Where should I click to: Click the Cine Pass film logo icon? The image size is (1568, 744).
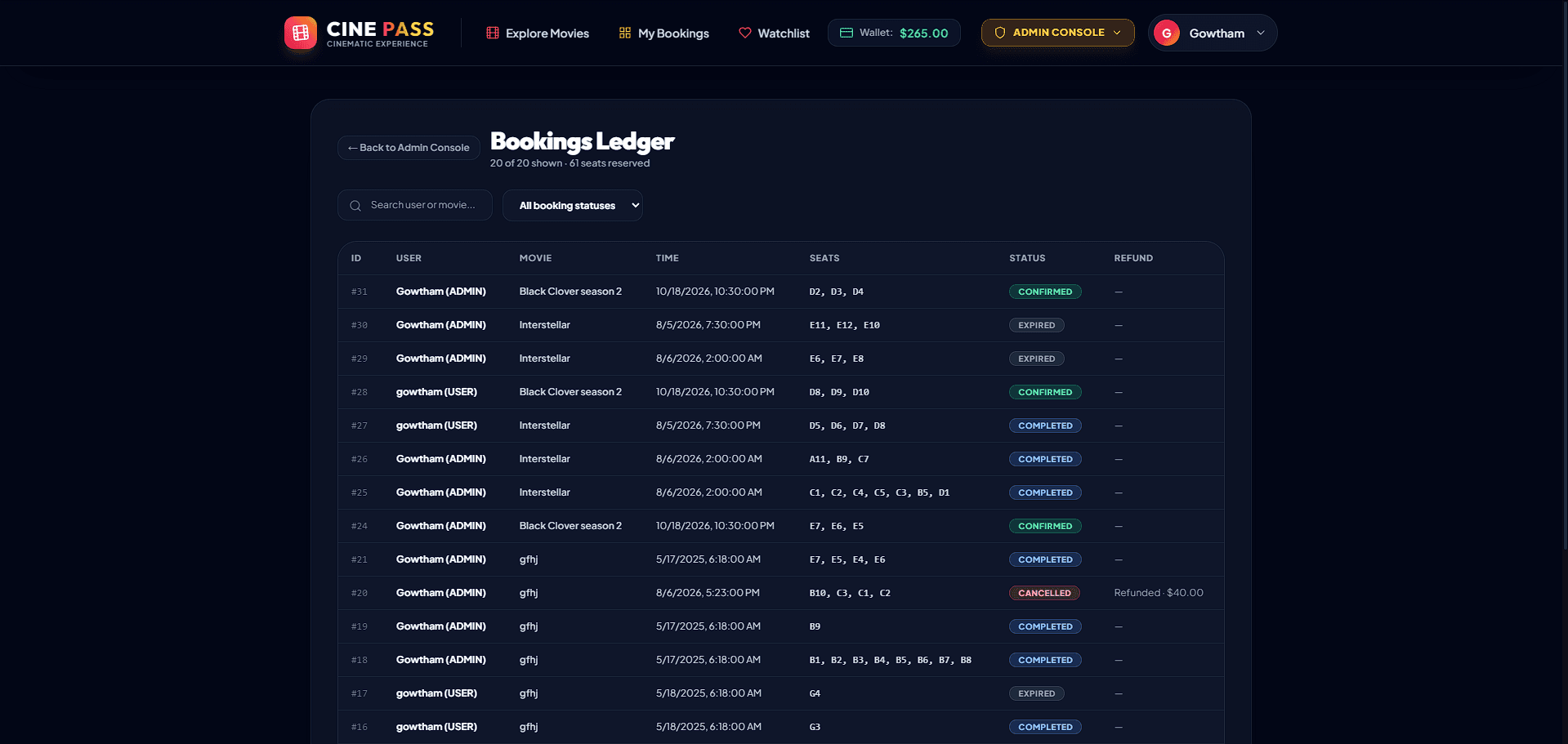301,33
